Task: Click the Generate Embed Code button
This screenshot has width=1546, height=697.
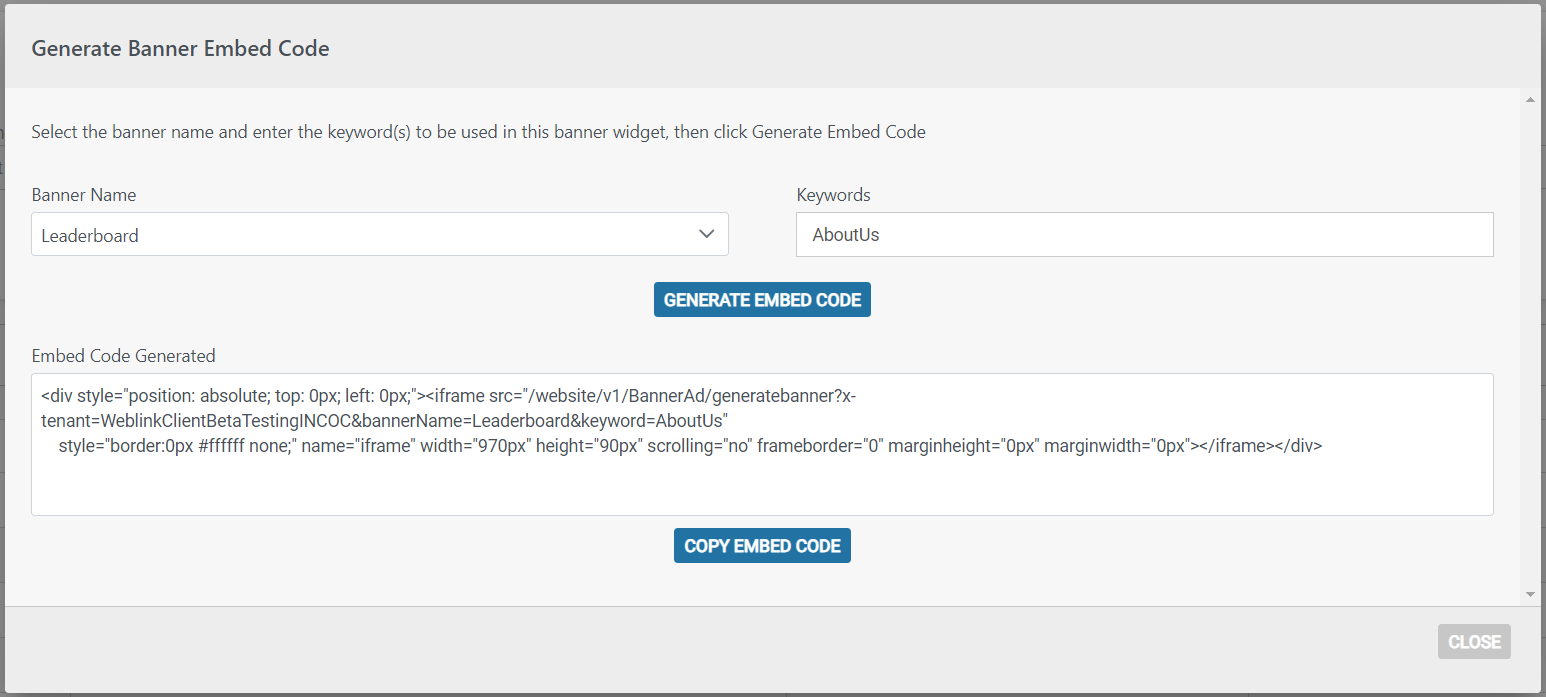Action: coord(762,300)
